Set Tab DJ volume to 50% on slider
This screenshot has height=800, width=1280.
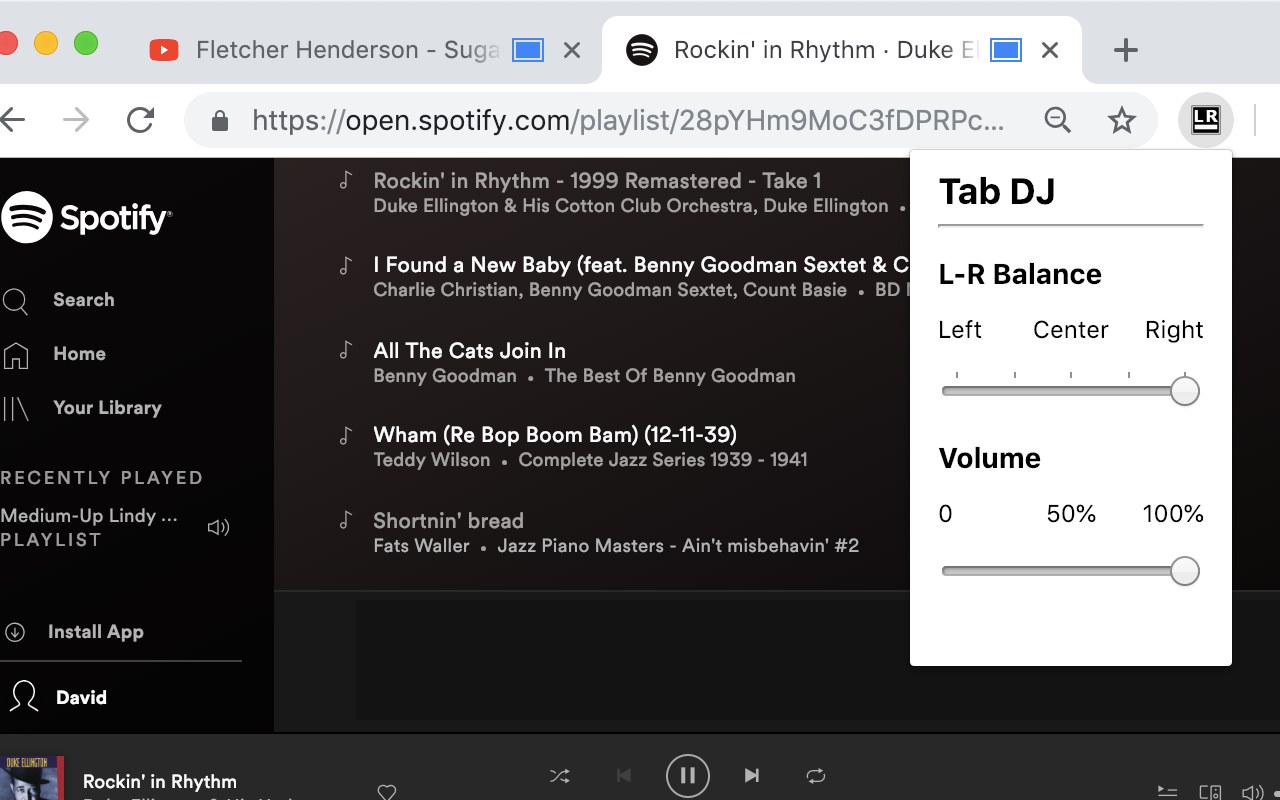click(1071, 571)
